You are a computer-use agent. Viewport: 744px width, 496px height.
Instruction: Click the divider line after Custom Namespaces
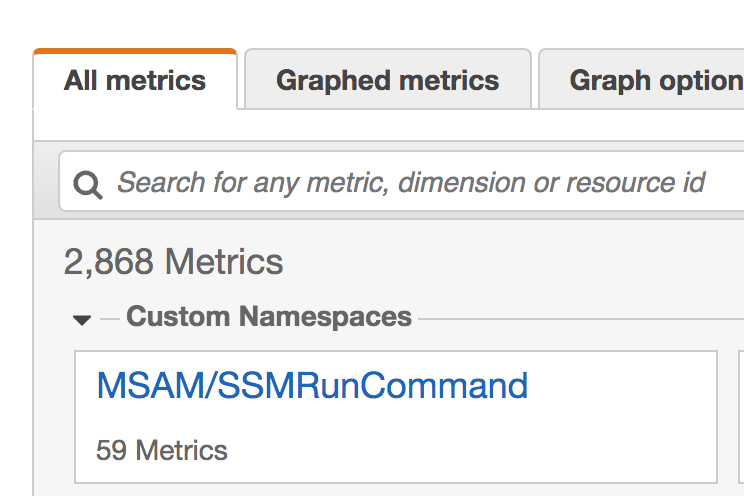pyautogui.click(x=581, y=319)
